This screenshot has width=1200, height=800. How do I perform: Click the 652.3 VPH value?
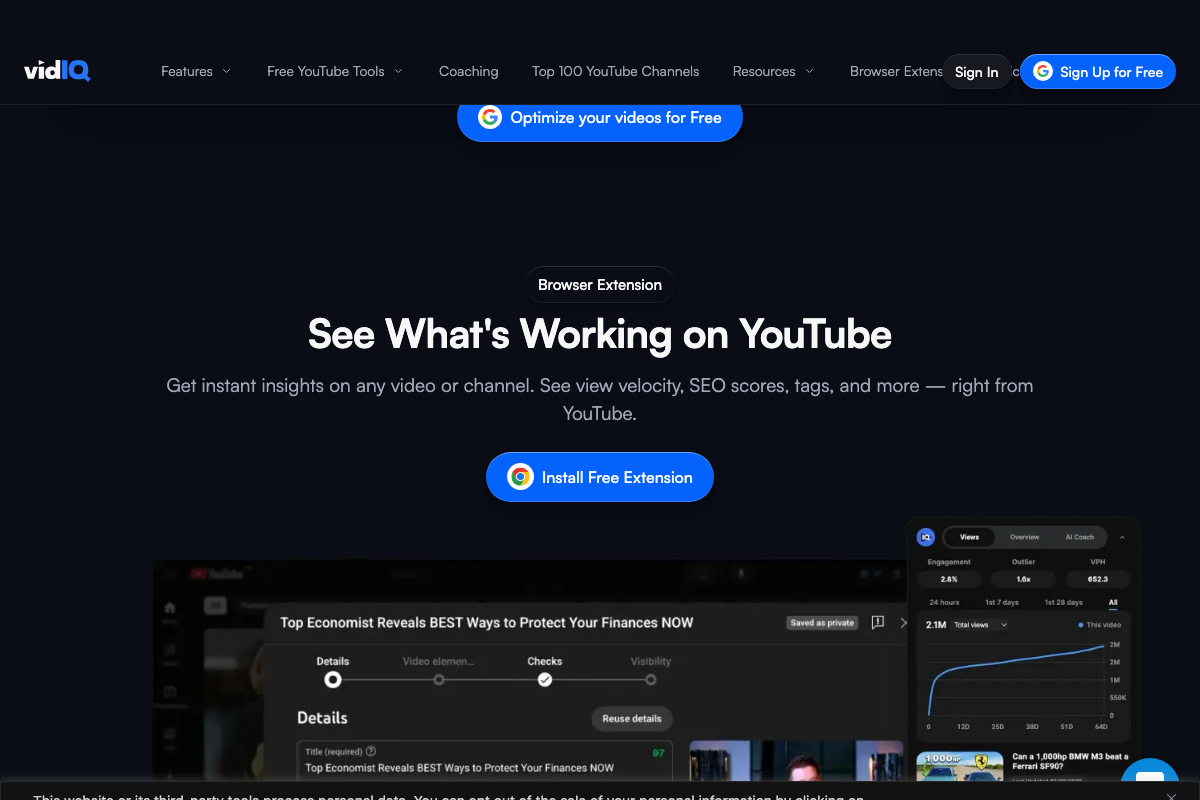click(1097, 579)
